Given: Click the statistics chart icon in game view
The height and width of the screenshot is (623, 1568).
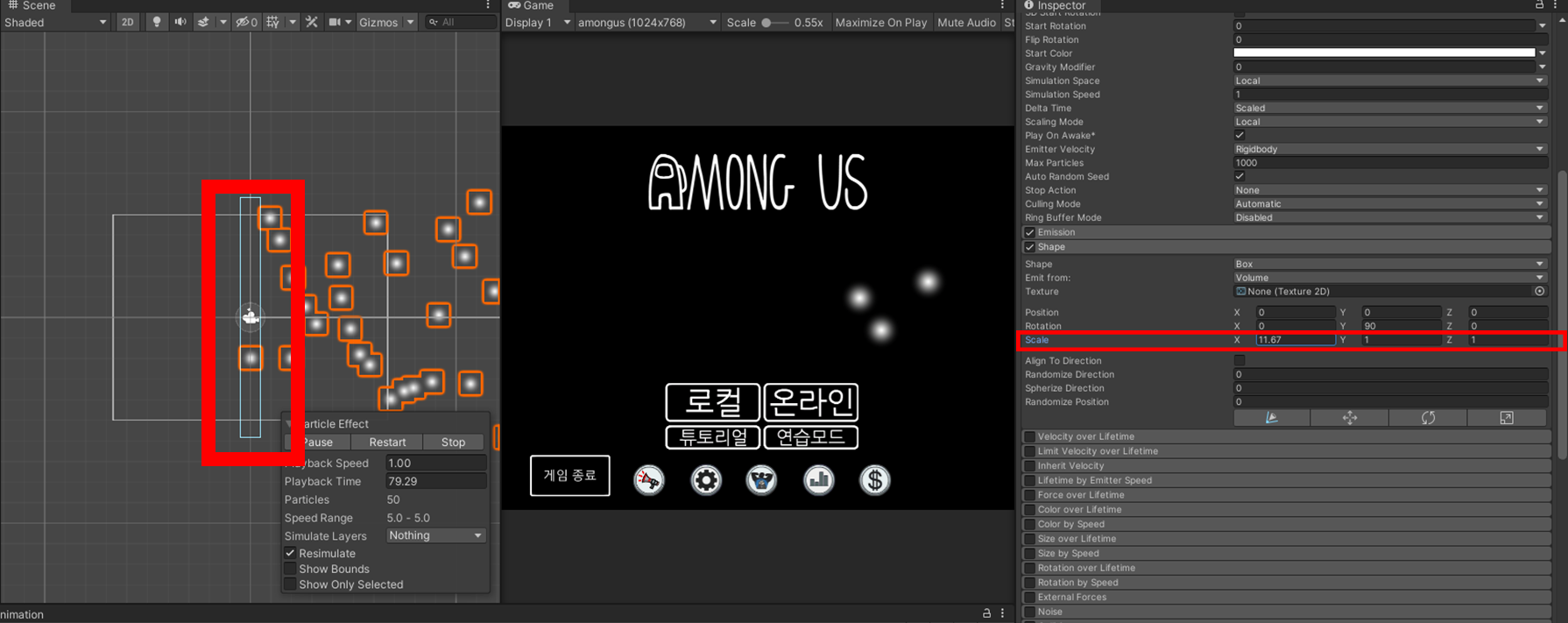Looking at the screenshot, I should [819, 480].
